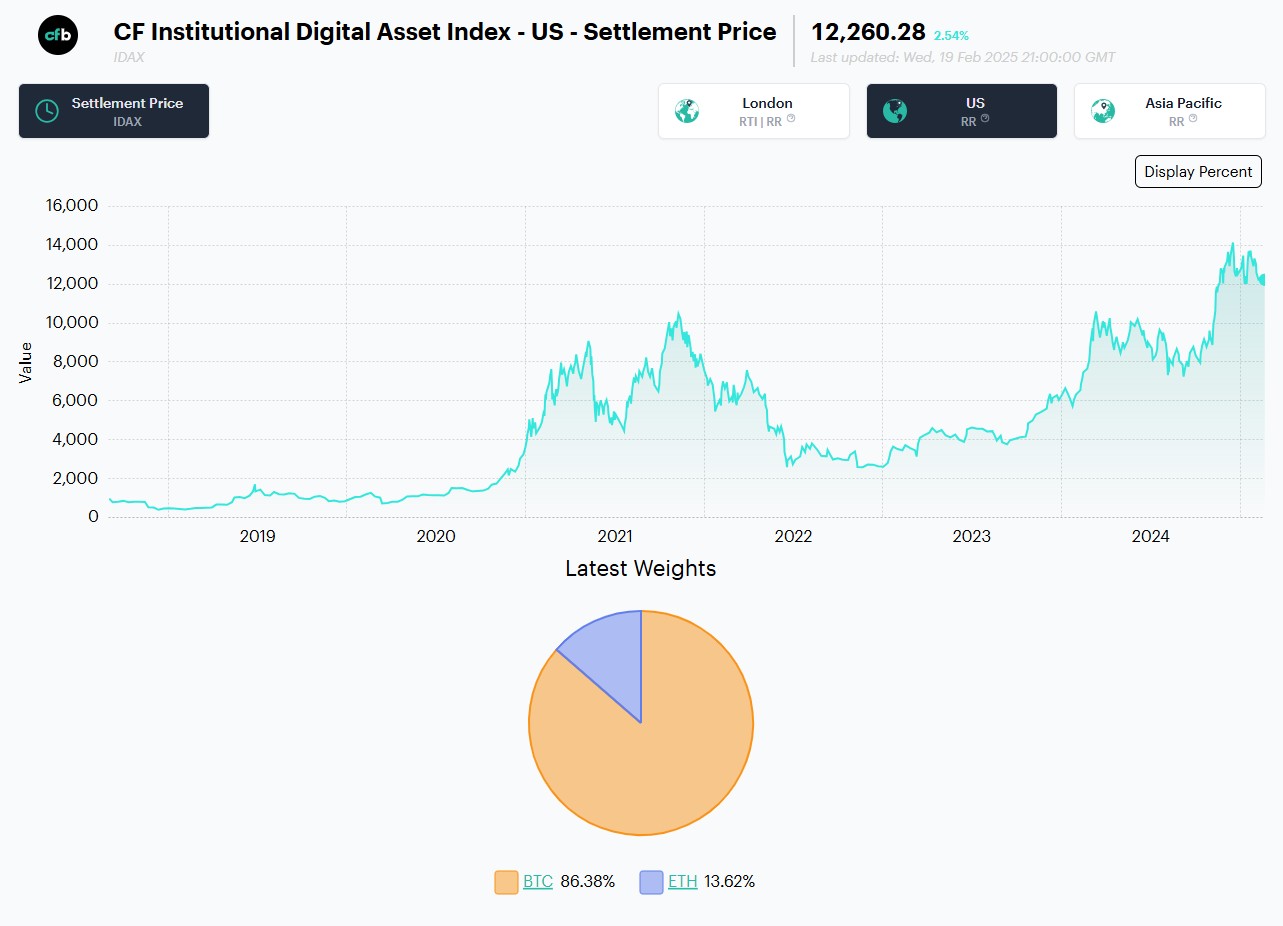Viewport: 1283px width, 926px height.
Task: Toggle BTC legend swatch visibility
Action: (507, 882)
